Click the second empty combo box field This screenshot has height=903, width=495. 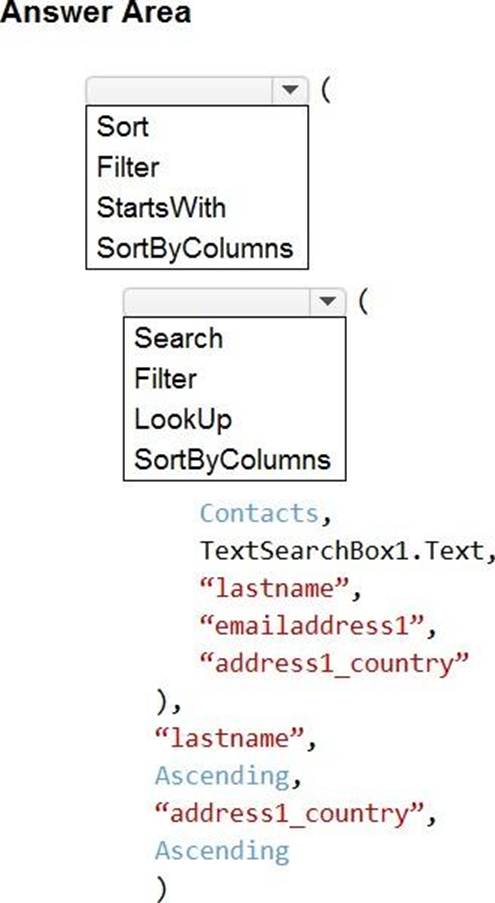click(x=217, y=302)
